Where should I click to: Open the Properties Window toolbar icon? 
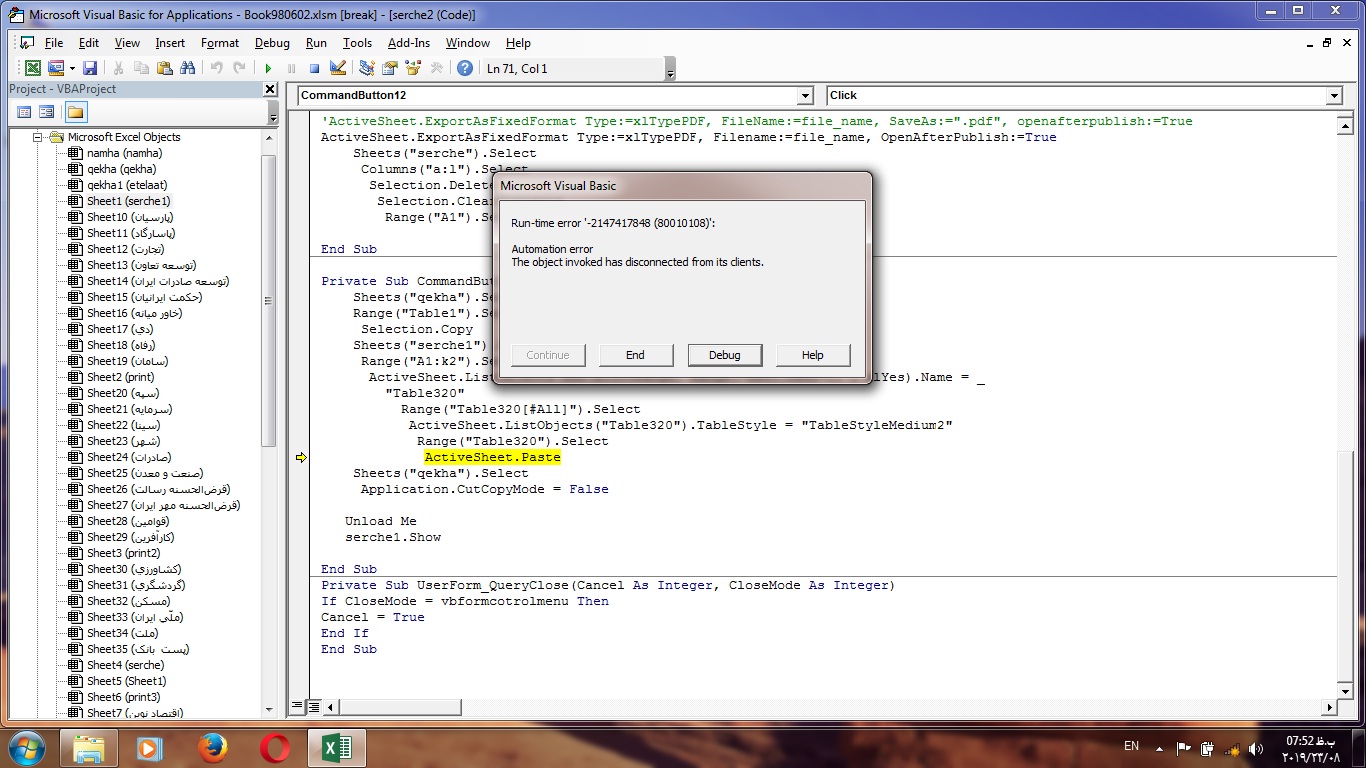[390, 68]
